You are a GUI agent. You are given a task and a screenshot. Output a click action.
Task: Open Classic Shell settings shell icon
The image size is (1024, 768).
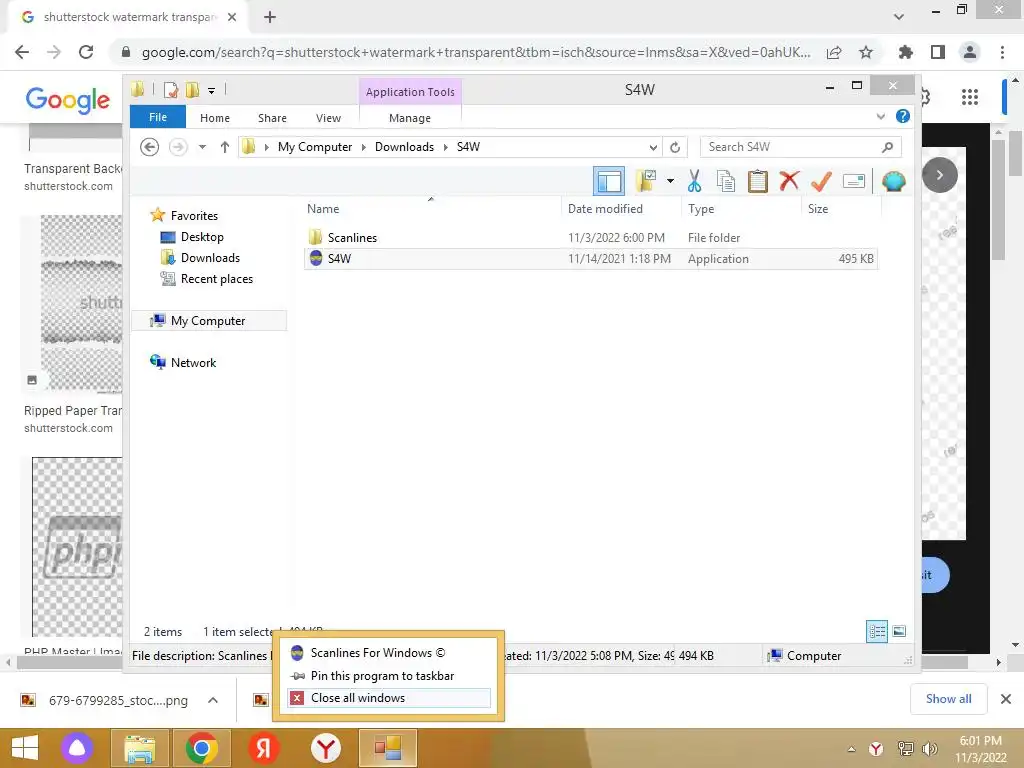(x=893, y=181)
